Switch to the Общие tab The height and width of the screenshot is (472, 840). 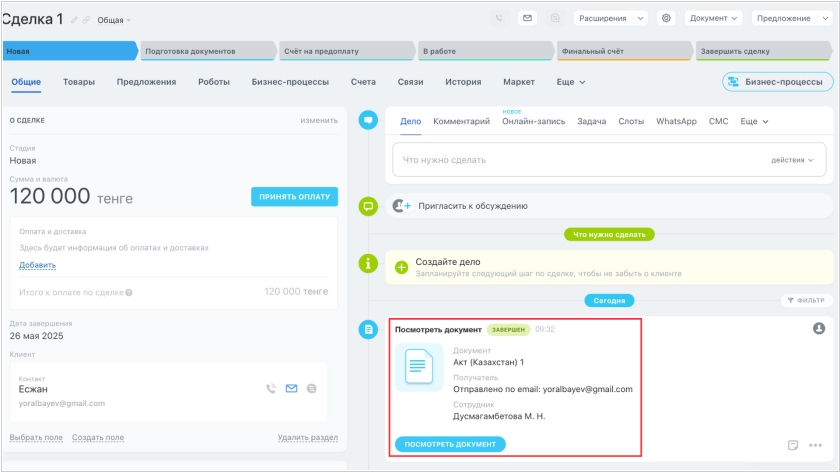[26, 82]
